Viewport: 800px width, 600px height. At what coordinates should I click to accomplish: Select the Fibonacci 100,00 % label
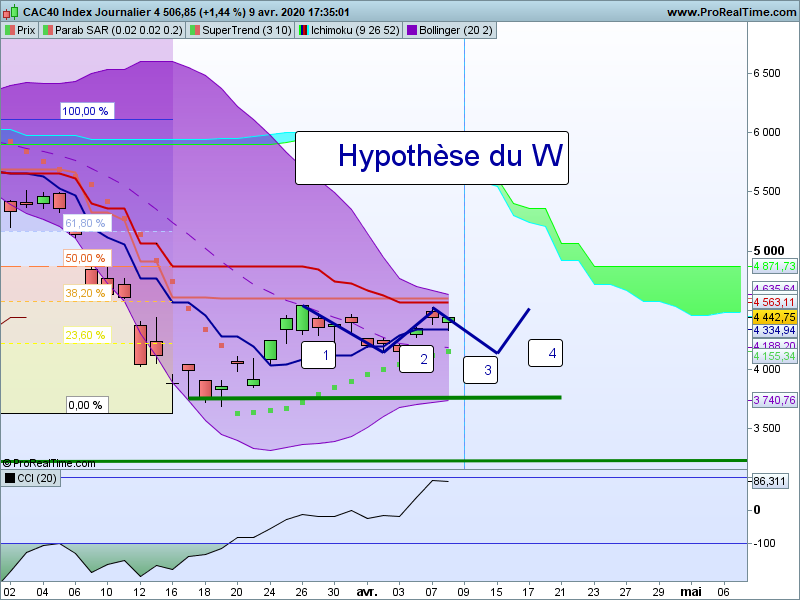(x=87, y=111)
